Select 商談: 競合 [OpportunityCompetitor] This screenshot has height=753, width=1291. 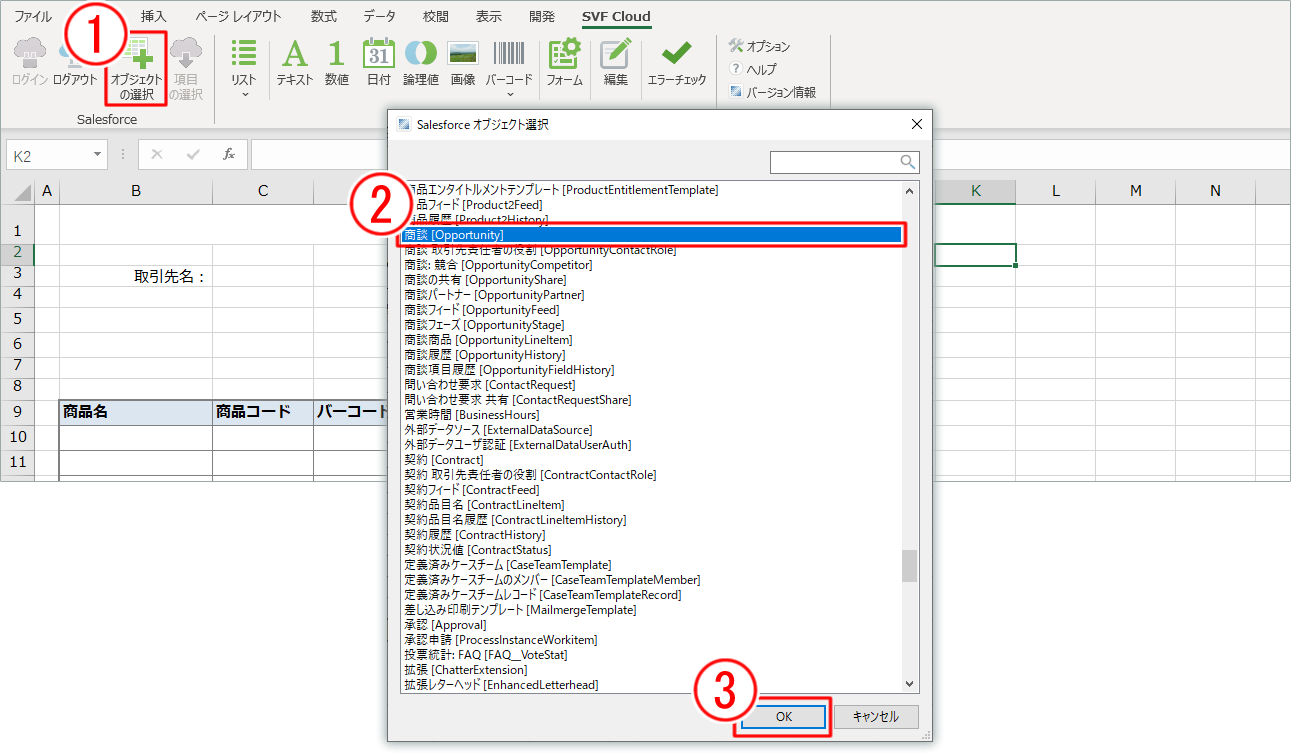click(498, 265)
